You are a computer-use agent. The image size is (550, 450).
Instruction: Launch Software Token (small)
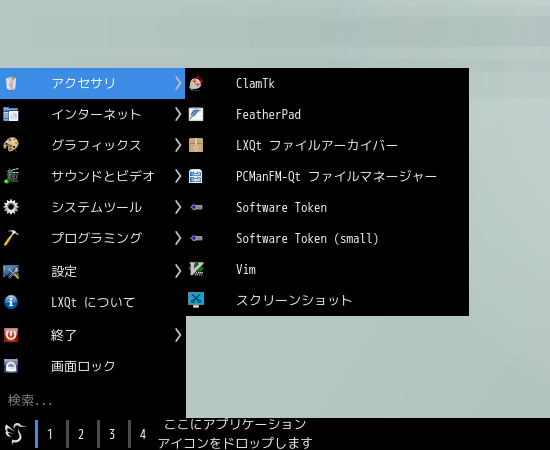[x=327, y=239]
